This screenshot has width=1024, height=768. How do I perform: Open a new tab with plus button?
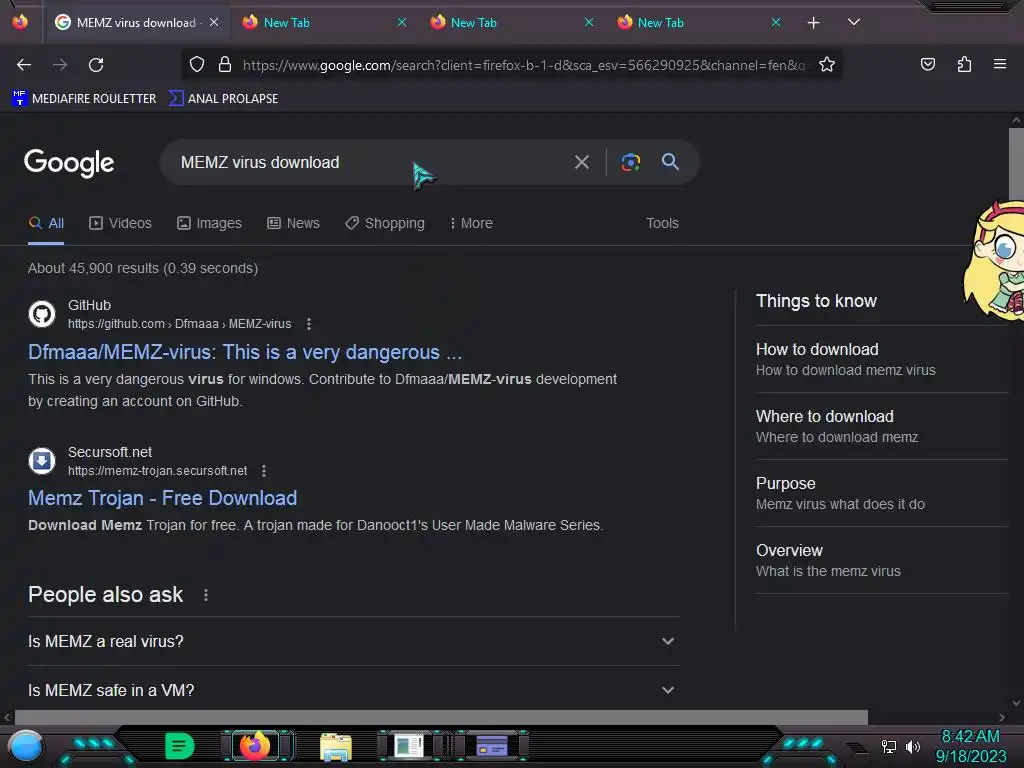coord(813,23)
